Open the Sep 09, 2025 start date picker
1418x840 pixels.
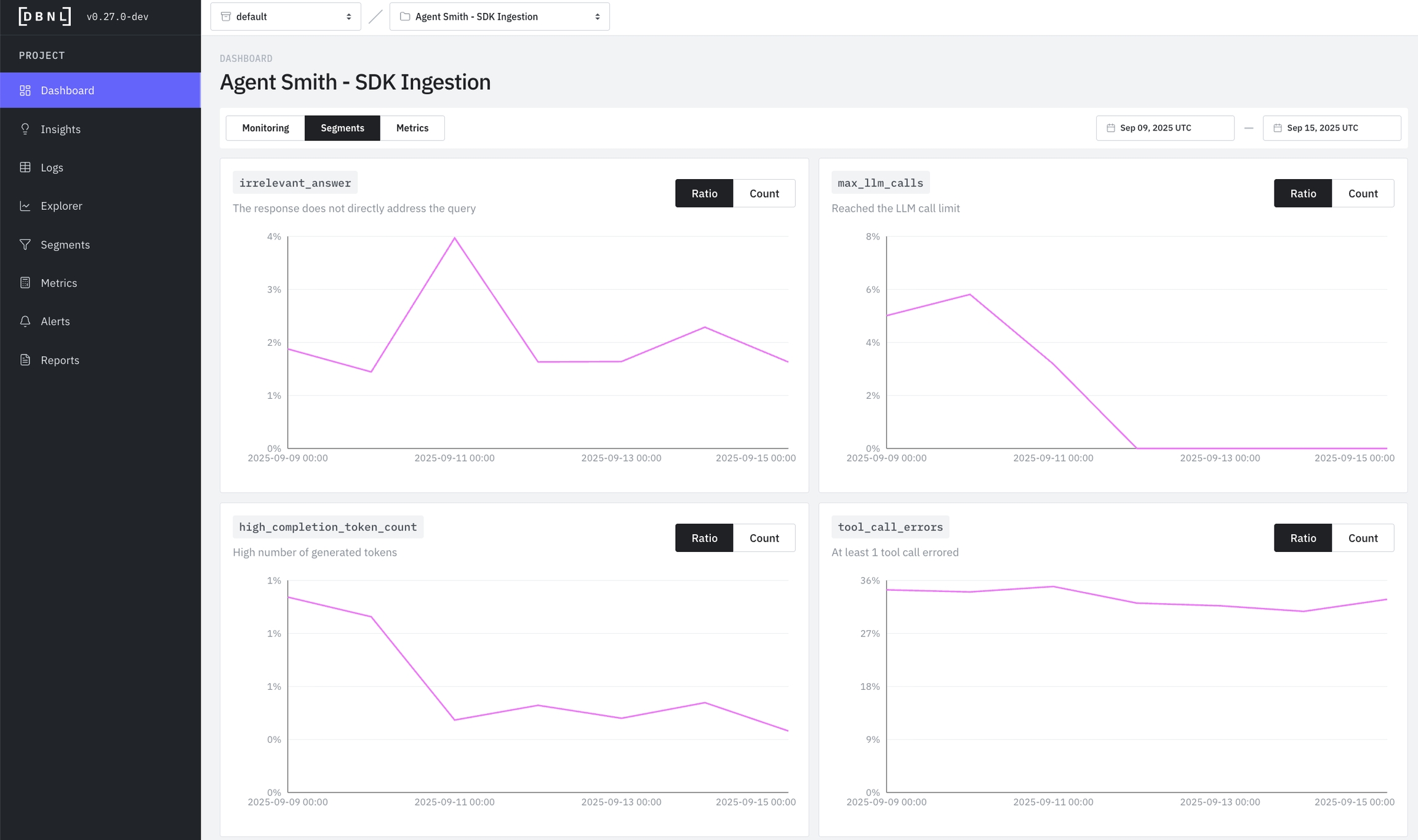pos(1164,128)
